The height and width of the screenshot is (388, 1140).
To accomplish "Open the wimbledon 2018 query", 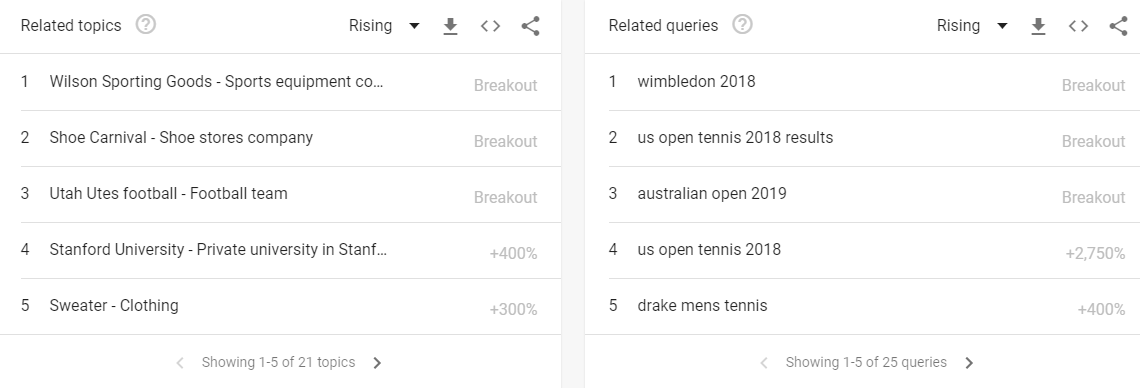I will (x=862, y=82).
